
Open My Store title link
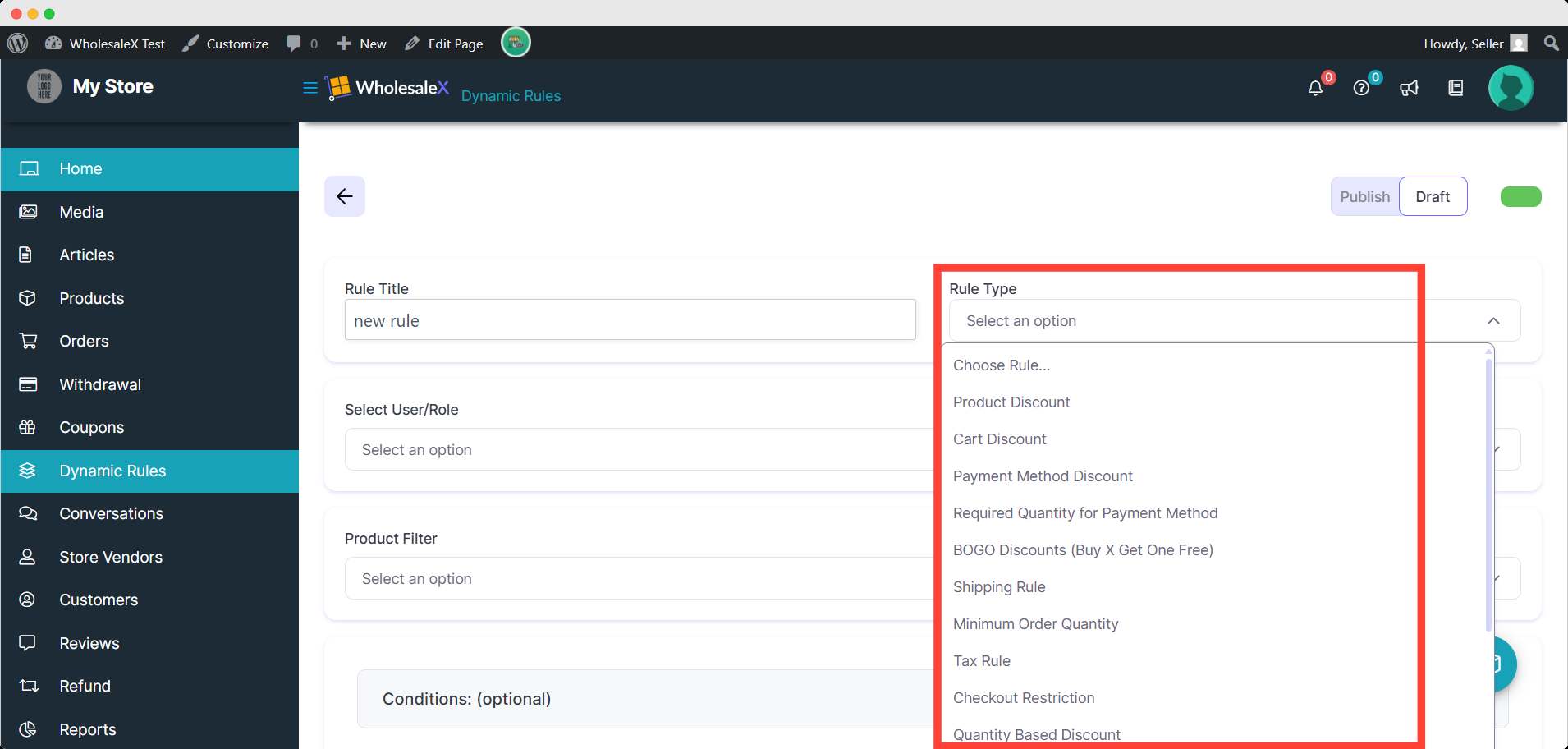click(113, 86)
